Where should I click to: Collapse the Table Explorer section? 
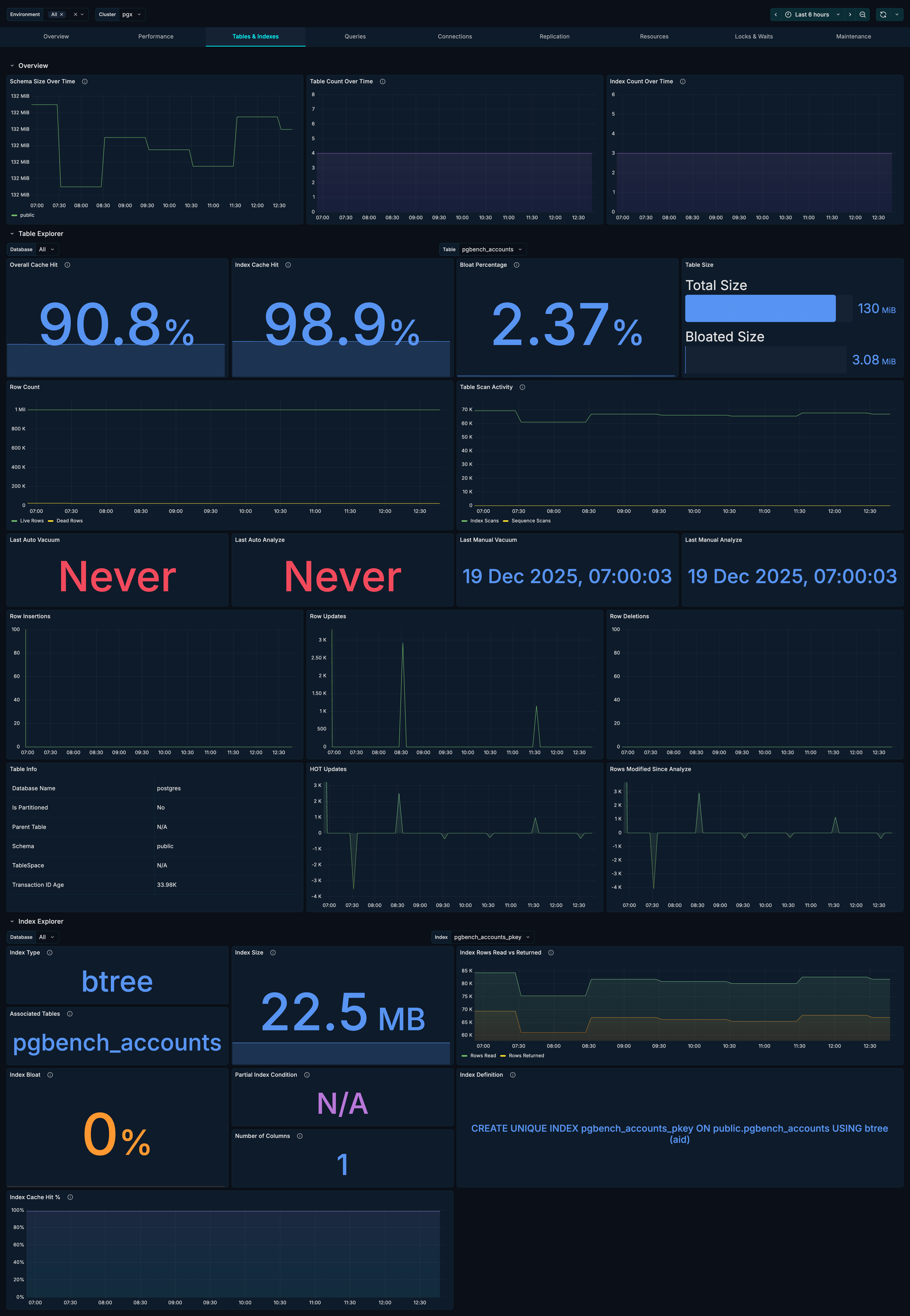(12, 234)
